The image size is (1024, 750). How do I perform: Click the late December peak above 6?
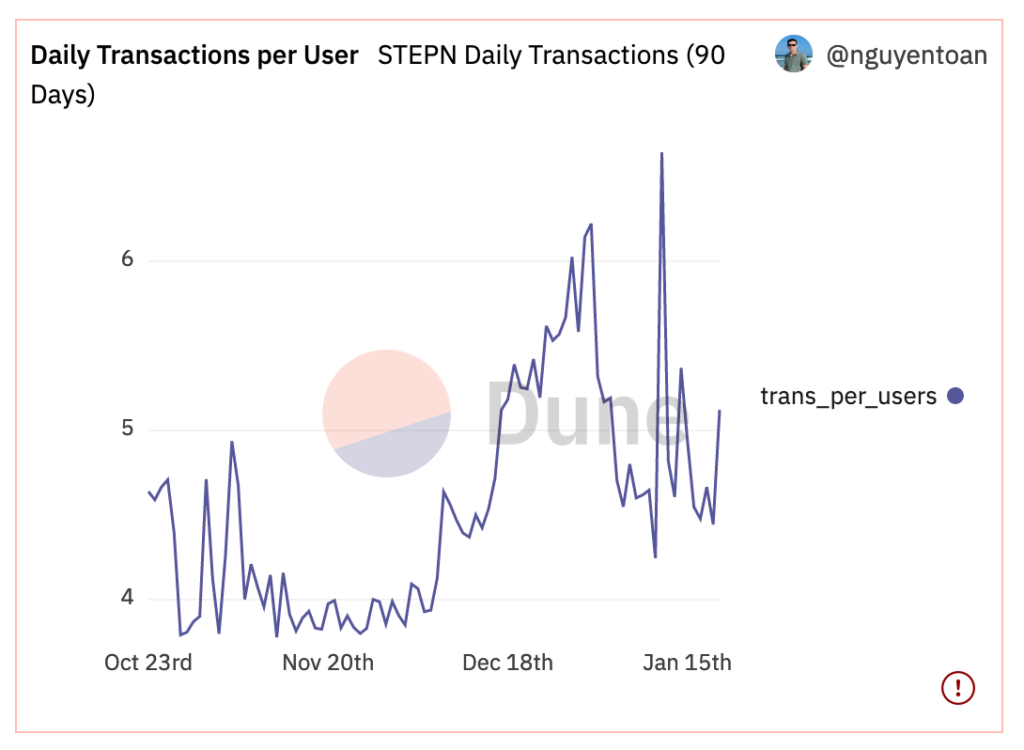(591, 225)
